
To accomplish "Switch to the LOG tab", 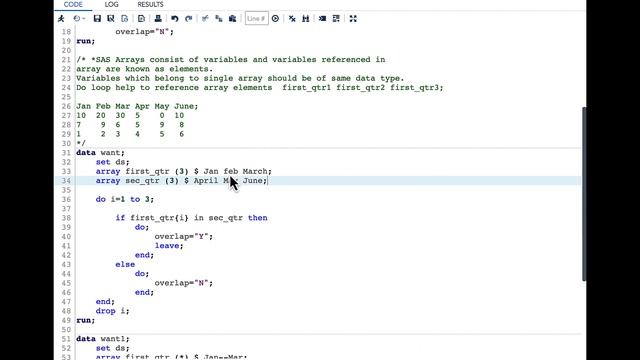I will pos(111,4).
